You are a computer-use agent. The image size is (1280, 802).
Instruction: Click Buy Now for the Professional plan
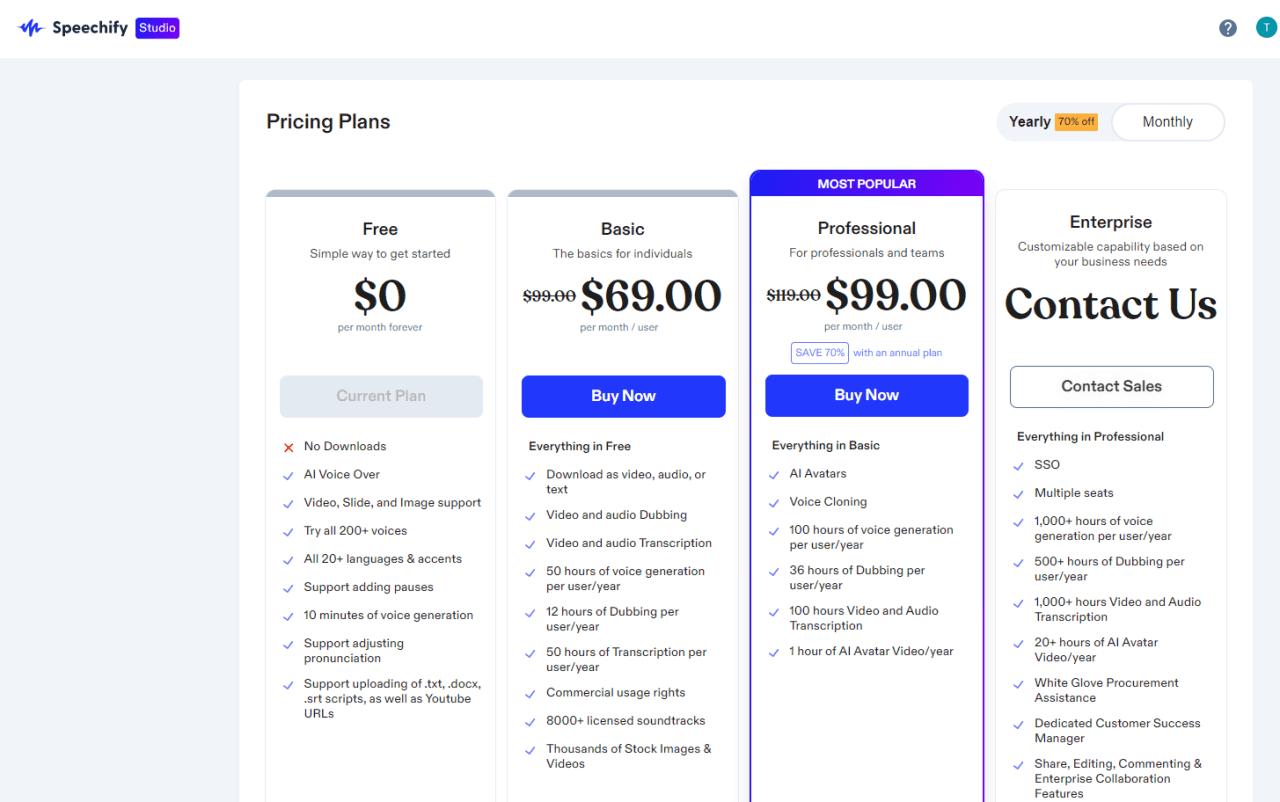pyautogui.click(x=866, y=395)
